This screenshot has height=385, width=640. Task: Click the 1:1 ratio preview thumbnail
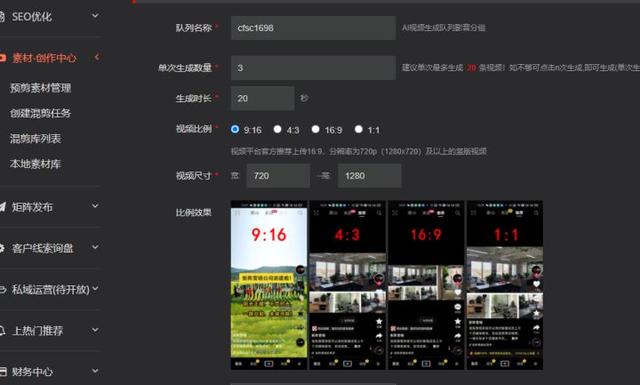coord(504,285)
